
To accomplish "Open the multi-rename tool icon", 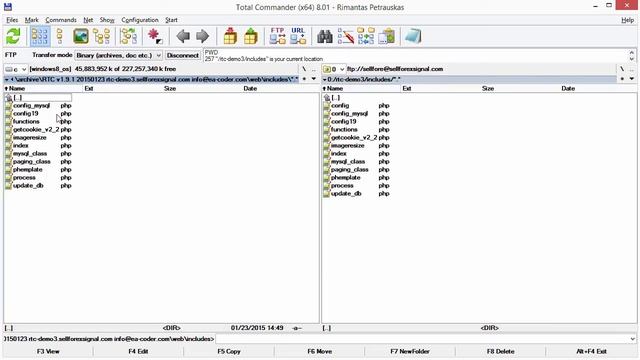I will pos(346,36).
